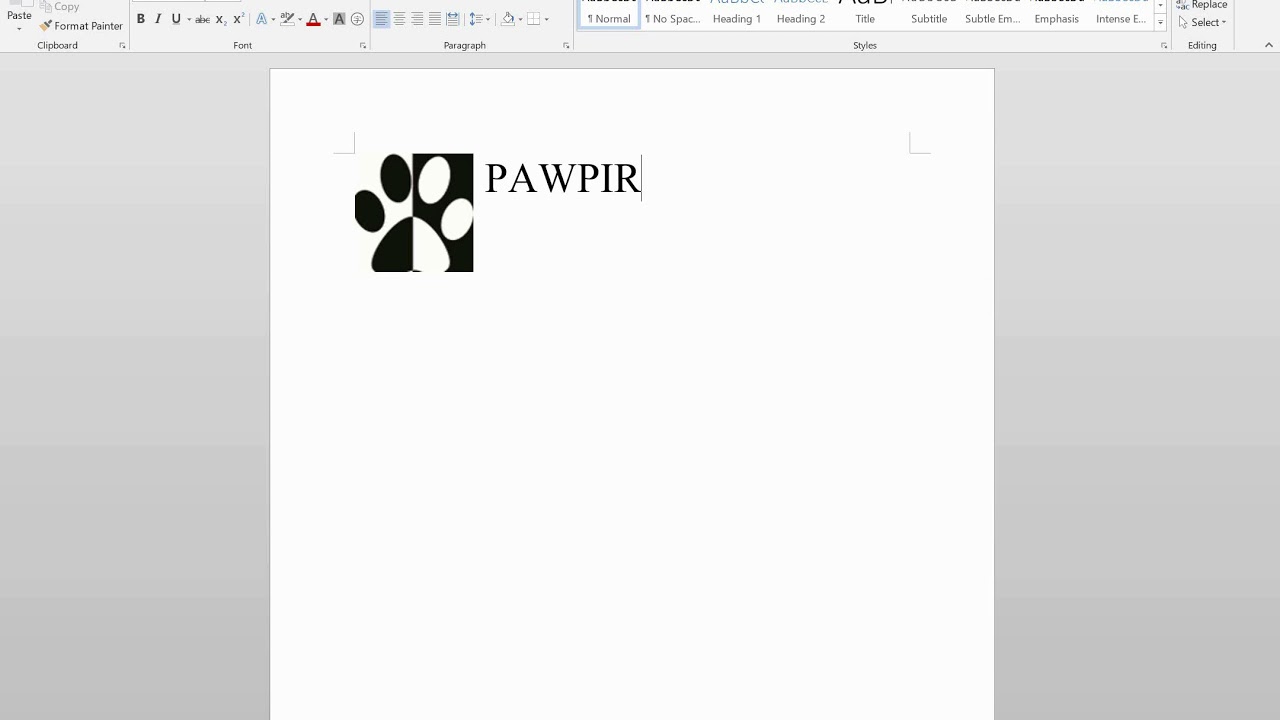Apply Heading 1 style
The image size is (1280, 720).
pos(737,14)
